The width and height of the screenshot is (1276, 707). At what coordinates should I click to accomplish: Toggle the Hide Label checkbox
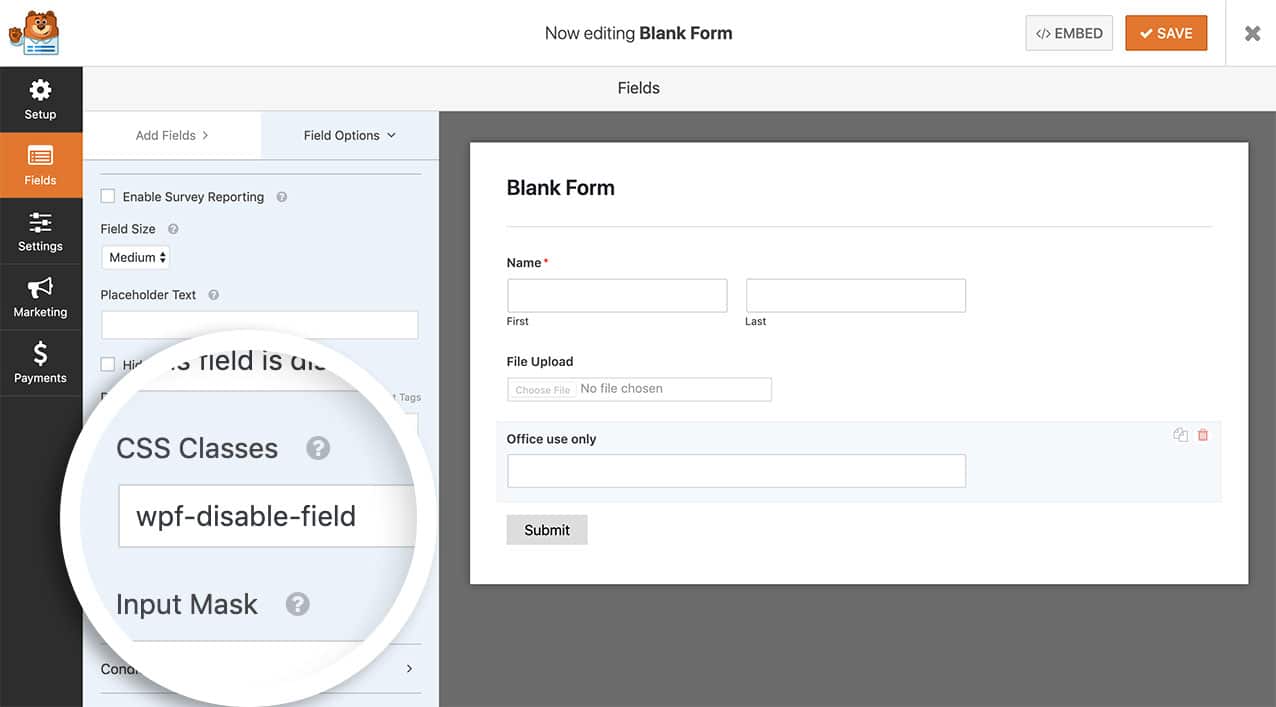(x=108, y=365)
